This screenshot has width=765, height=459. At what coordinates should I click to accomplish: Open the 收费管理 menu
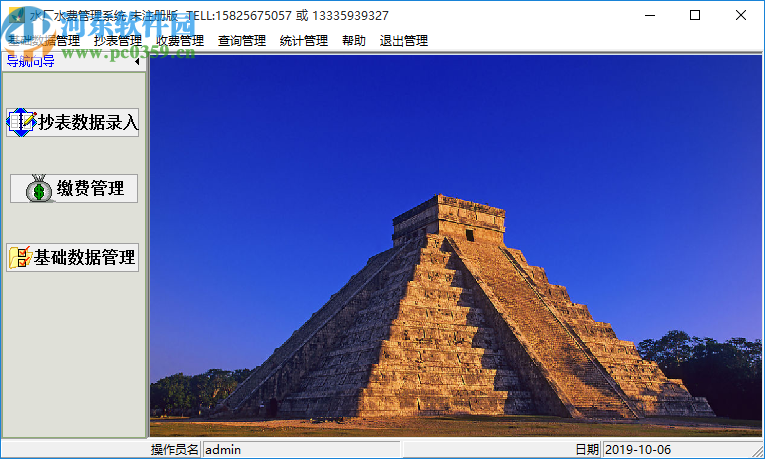[x=180, y=40]
